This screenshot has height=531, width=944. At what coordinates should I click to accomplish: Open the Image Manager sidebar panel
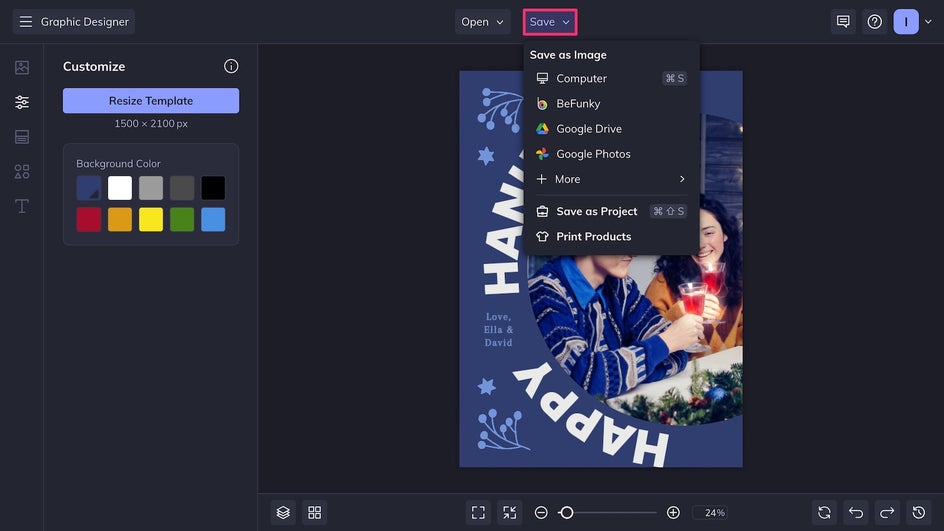(x=22, y=67)
